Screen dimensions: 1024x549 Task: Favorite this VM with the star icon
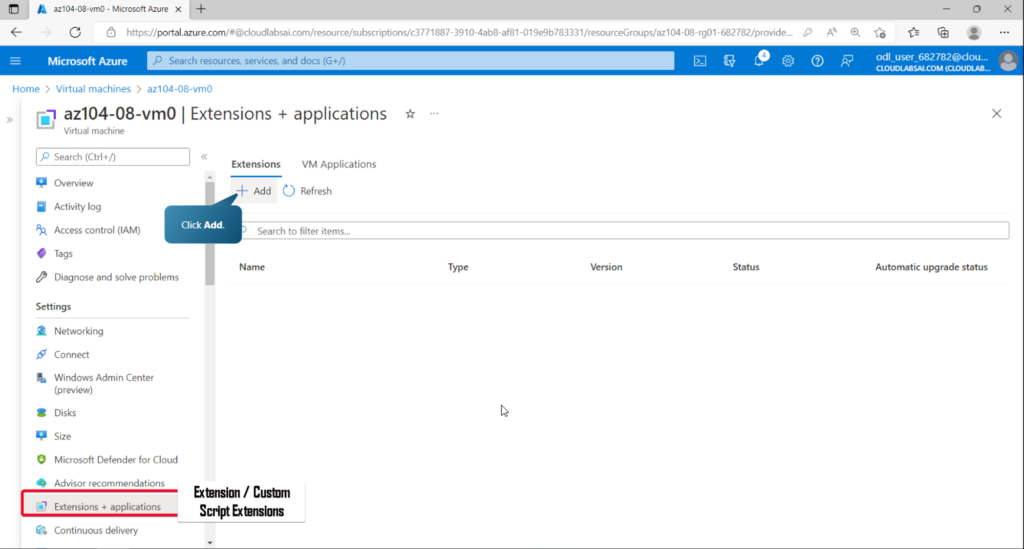(x=410, y=114)
